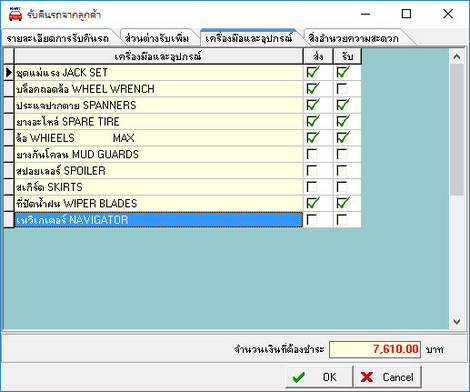Select the SPOILER row
Image resolution: width=470 pixels, height=392 pixels.
click(x=159, y=170)
